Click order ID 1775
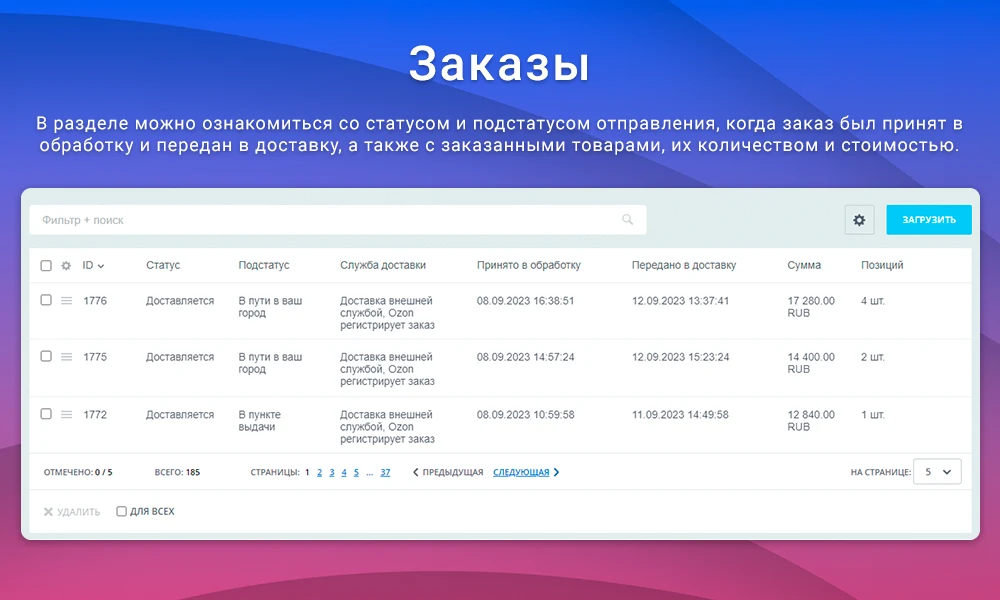 point(95,356)
